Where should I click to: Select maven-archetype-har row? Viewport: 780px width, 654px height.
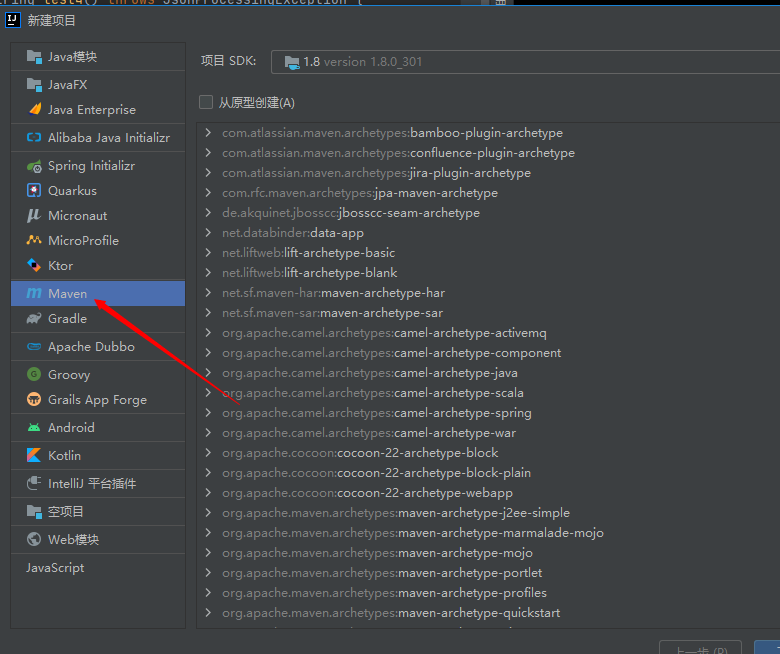pyautogui.click(x=488, y=292)
